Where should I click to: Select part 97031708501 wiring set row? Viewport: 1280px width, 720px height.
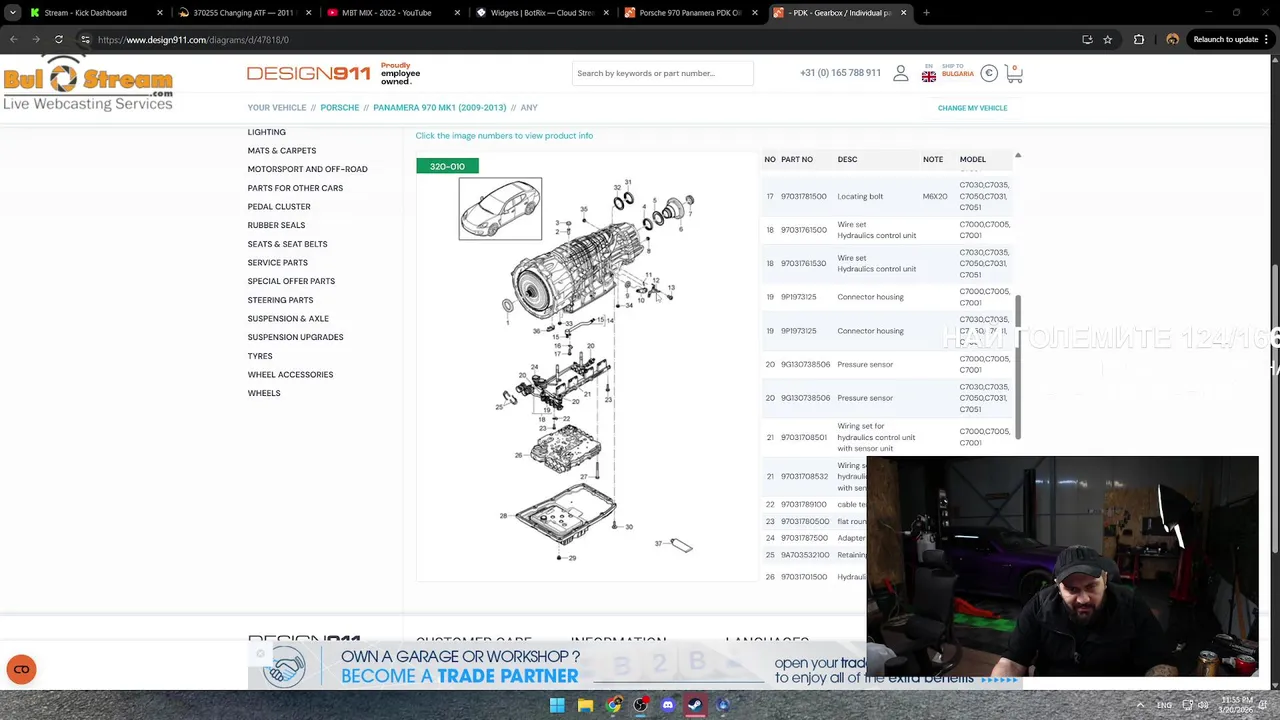pos(890,437)
